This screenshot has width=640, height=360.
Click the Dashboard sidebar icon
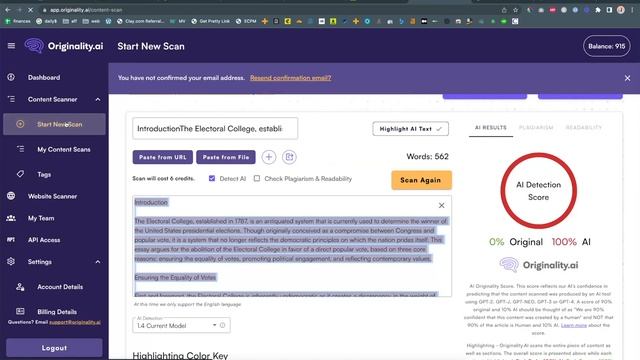11,77
